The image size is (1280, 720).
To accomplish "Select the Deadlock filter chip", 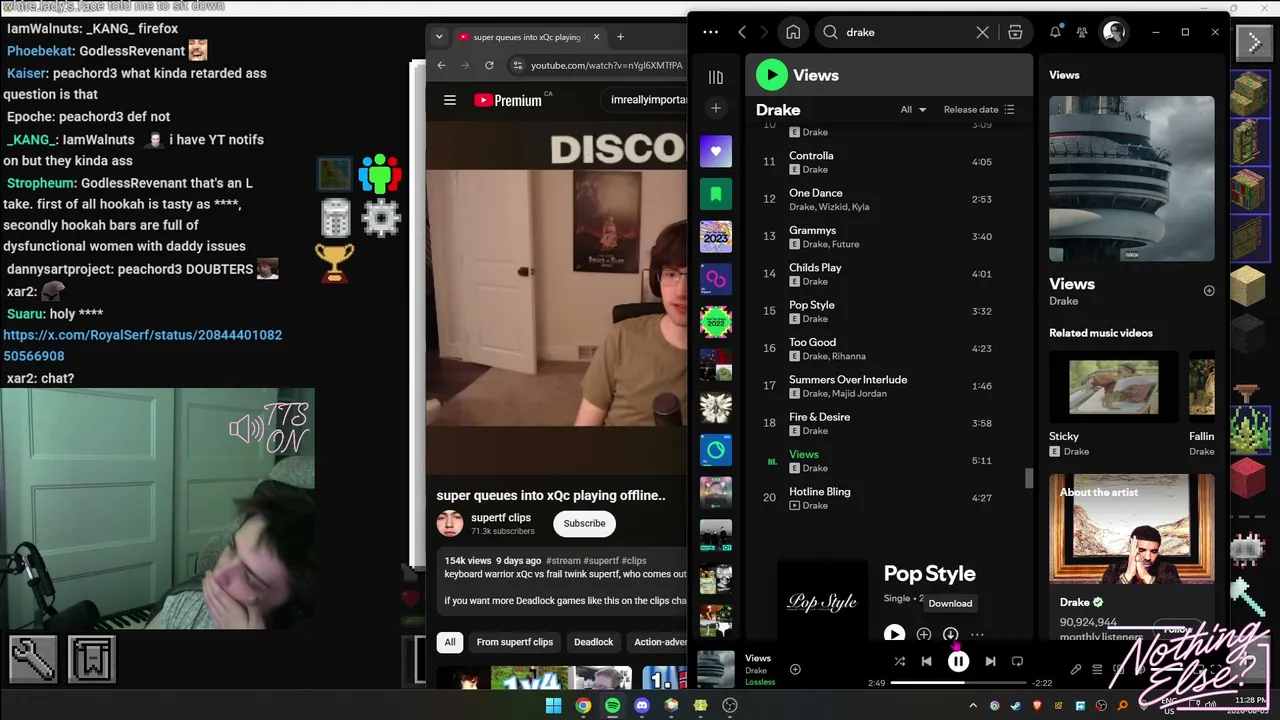I will click(x=594, y=642).
